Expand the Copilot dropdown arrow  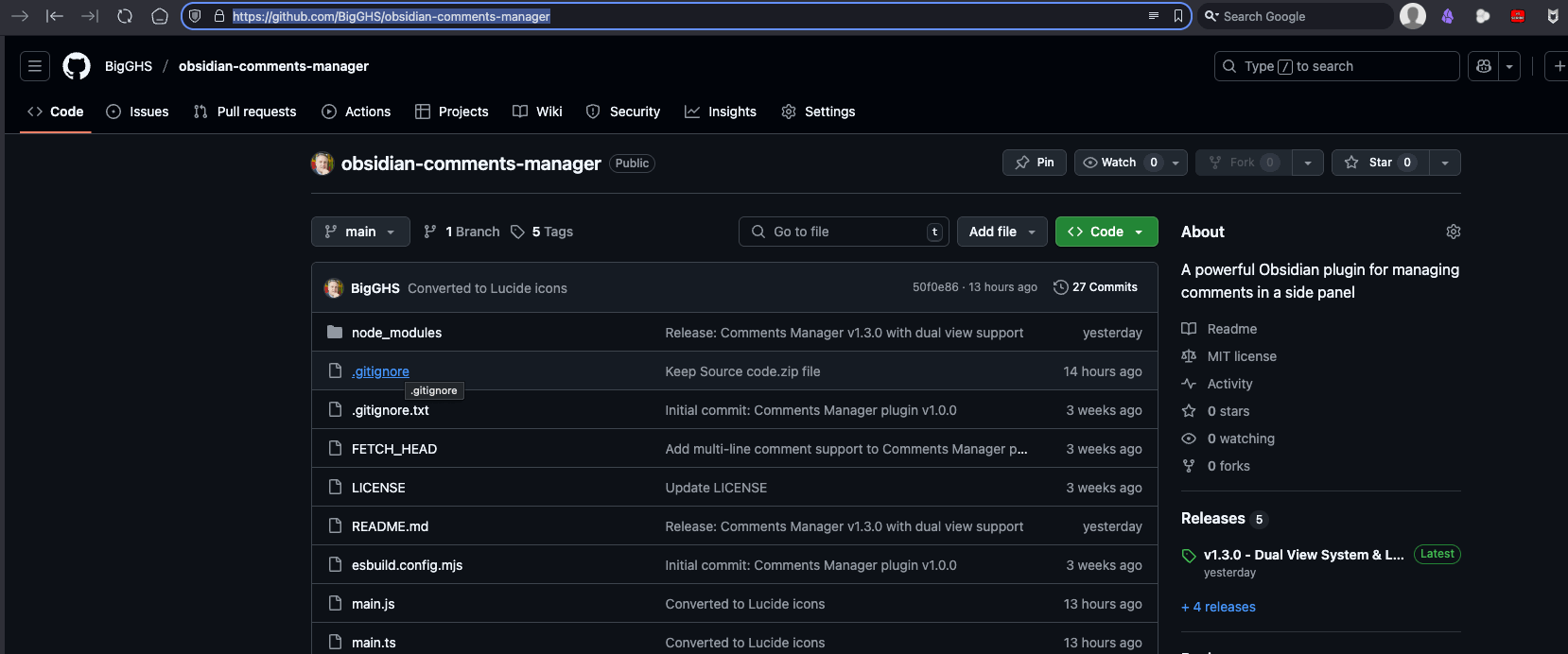[1509, 66]
